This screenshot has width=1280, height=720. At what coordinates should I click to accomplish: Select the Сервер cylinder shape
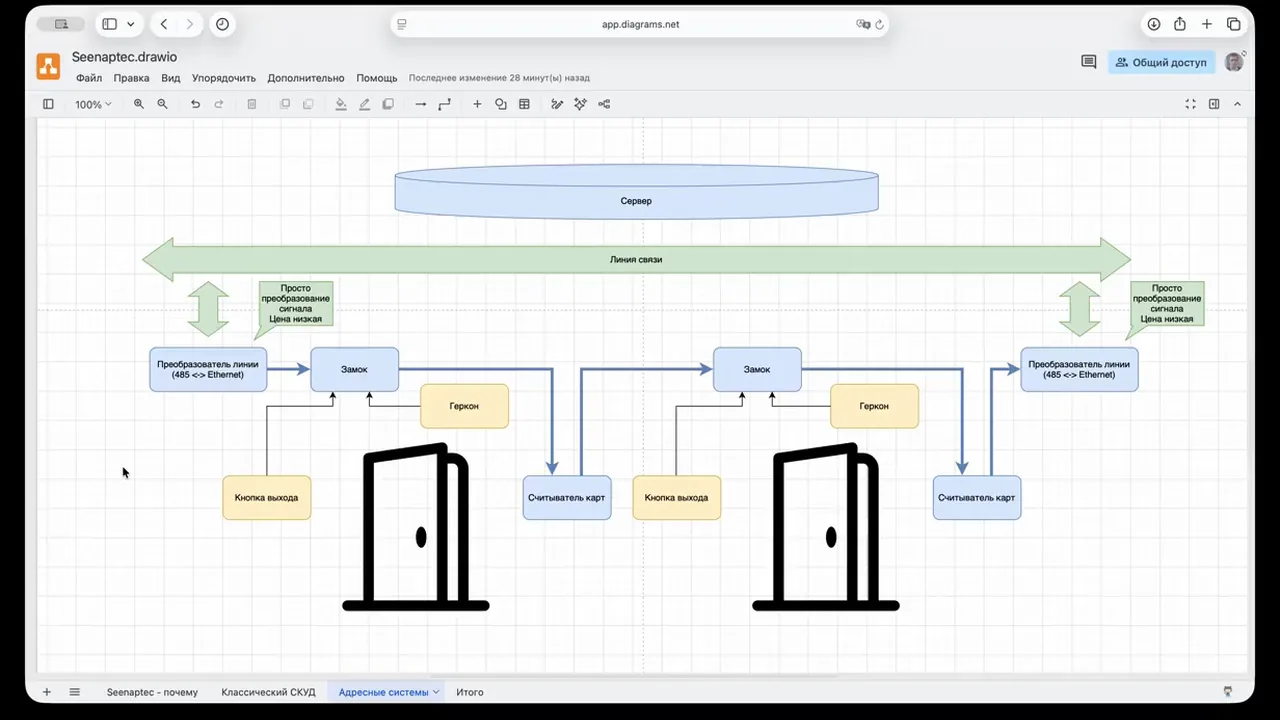[636, 191]
